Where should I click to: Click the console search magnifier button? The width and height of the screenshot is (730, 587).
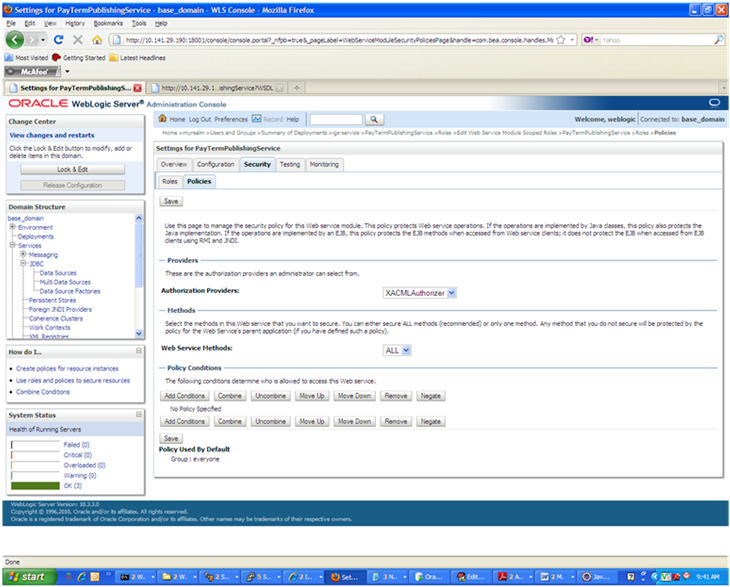pyautogui.click(x=374, y=120)
